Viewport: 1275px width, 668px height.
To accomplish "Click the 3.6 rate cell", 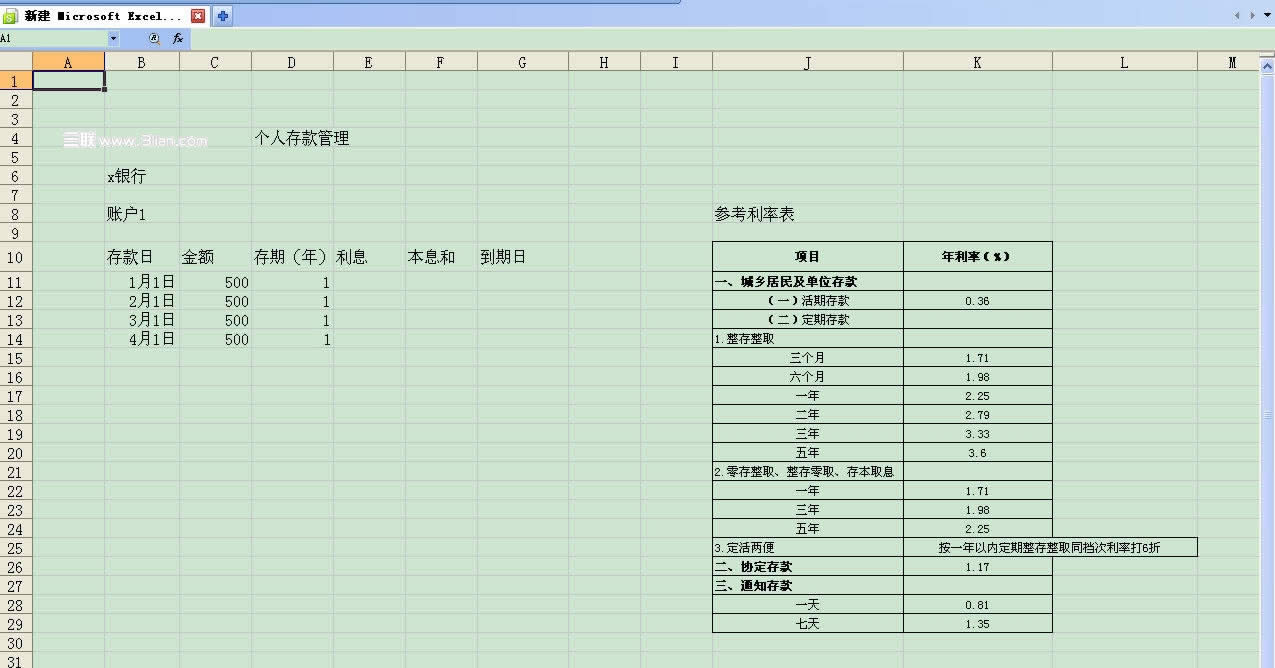I will [978, 453].
